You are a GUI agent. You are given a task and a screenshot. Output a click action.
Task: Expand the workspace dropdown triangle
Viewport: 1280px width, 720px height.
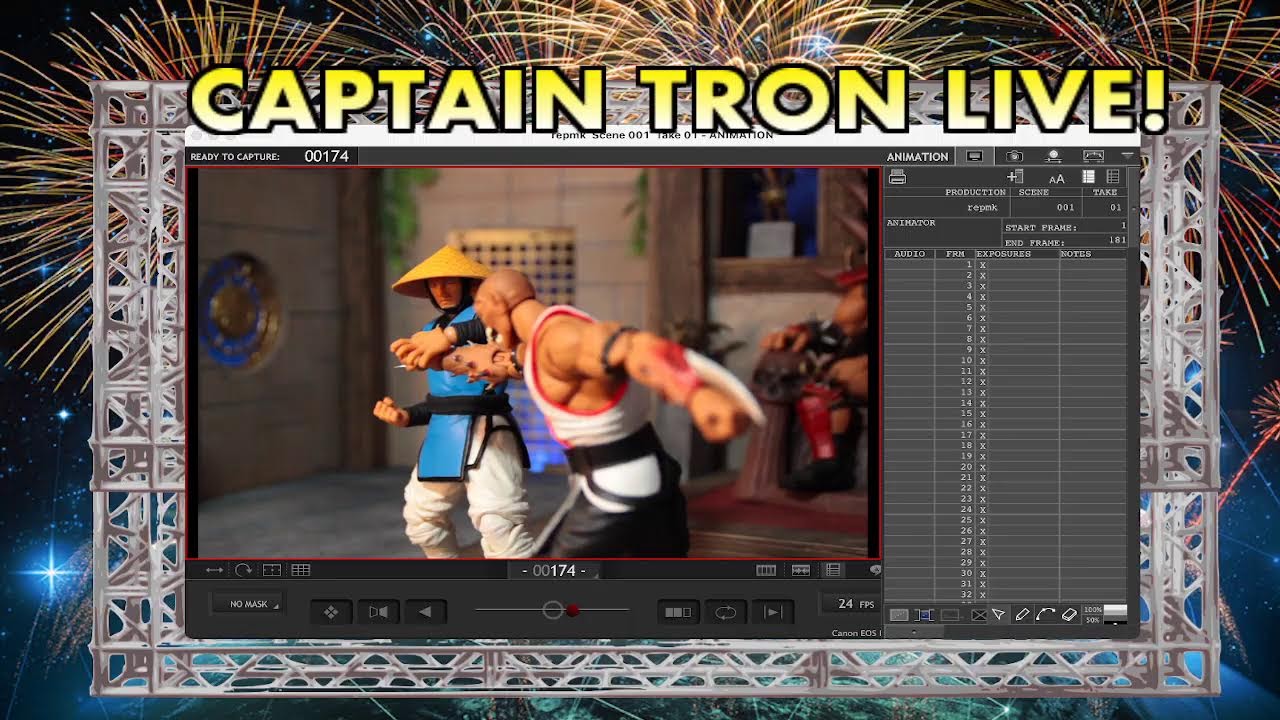click(x=1127, y=156)
